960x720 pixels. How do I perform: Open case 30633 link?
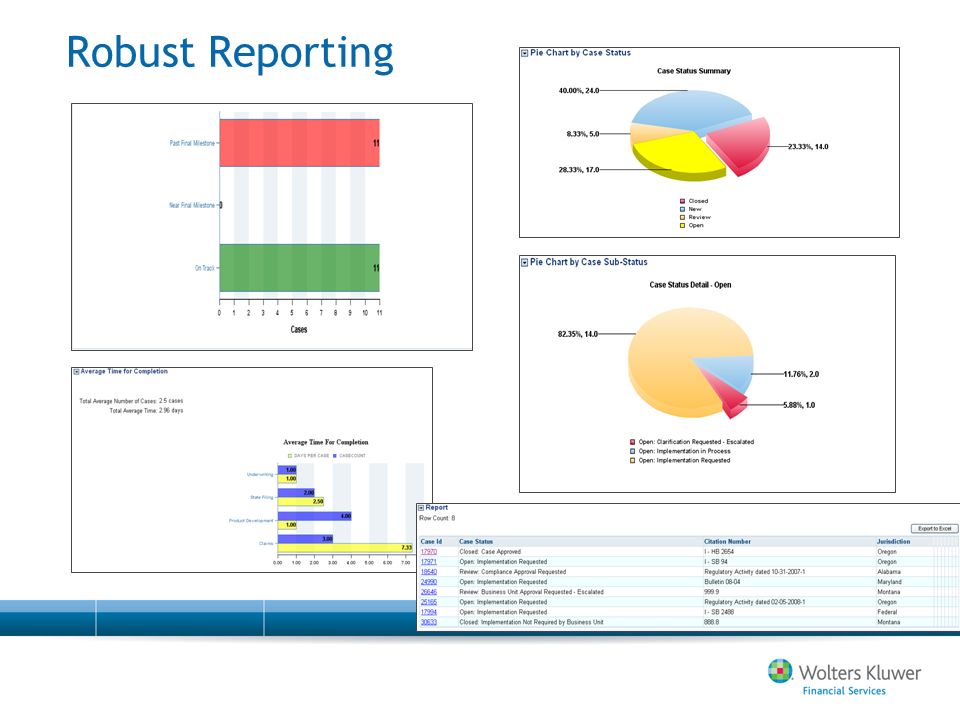point(429,622)
